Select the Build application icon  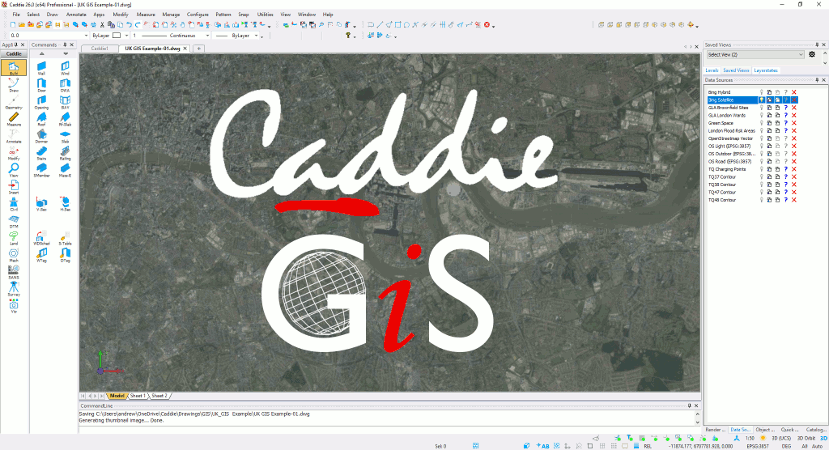(x=14, y=67)
